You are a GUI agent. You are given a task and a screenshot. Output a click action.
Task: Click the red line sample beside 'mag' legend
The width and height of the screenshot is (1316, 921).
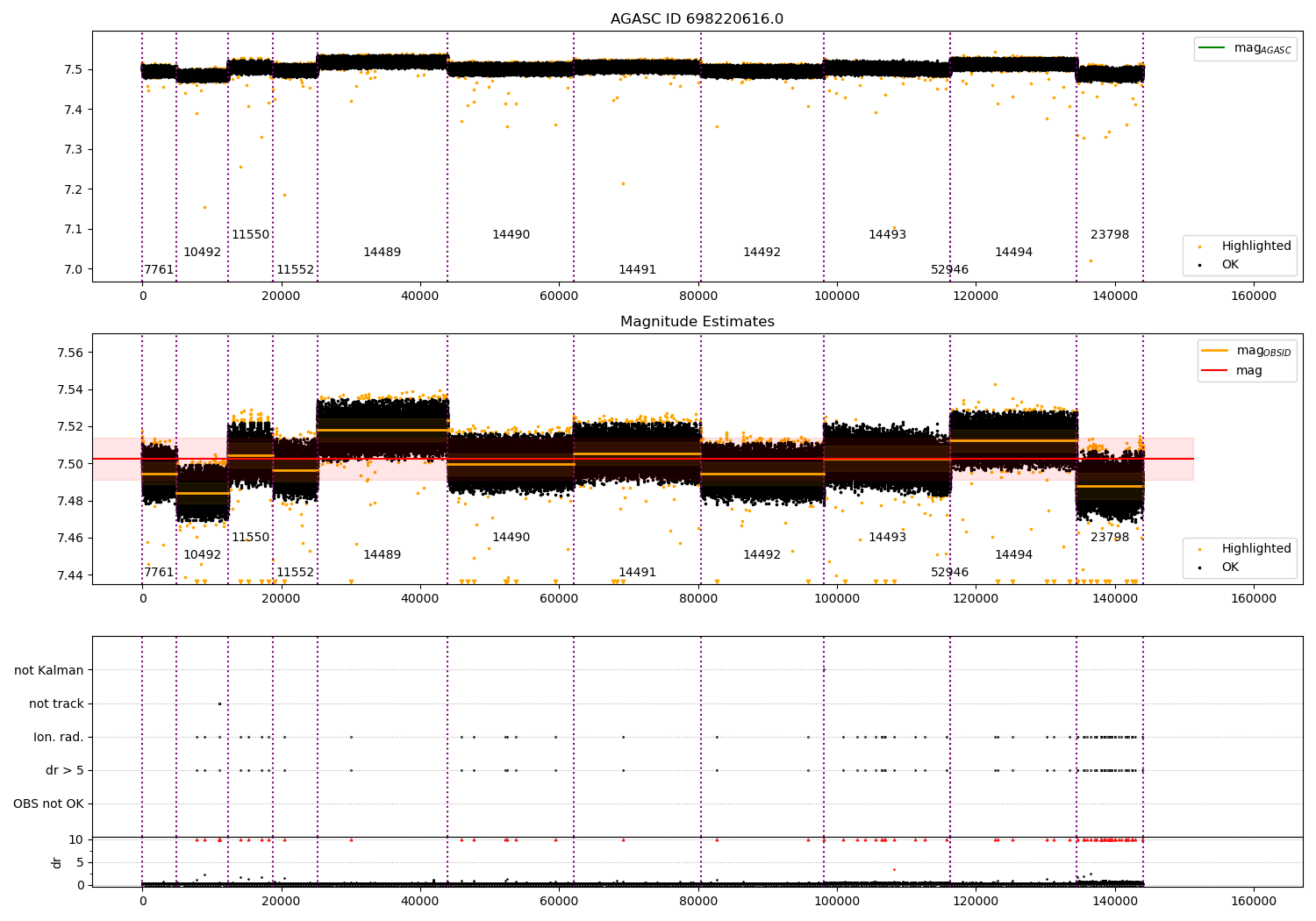1214,370
